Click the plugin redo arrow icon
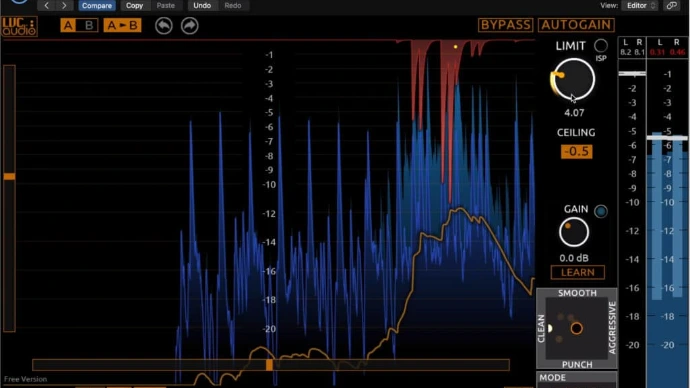Screen dimensions: 690x388 click(x=190, y=26)
